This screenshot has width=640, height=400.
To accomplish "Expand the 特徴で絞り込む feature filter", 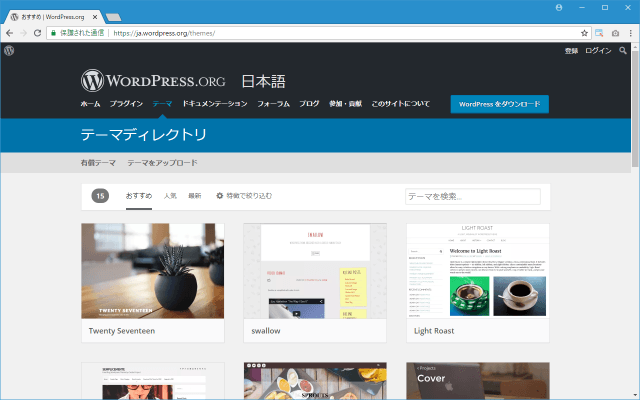I will (244, 196).
